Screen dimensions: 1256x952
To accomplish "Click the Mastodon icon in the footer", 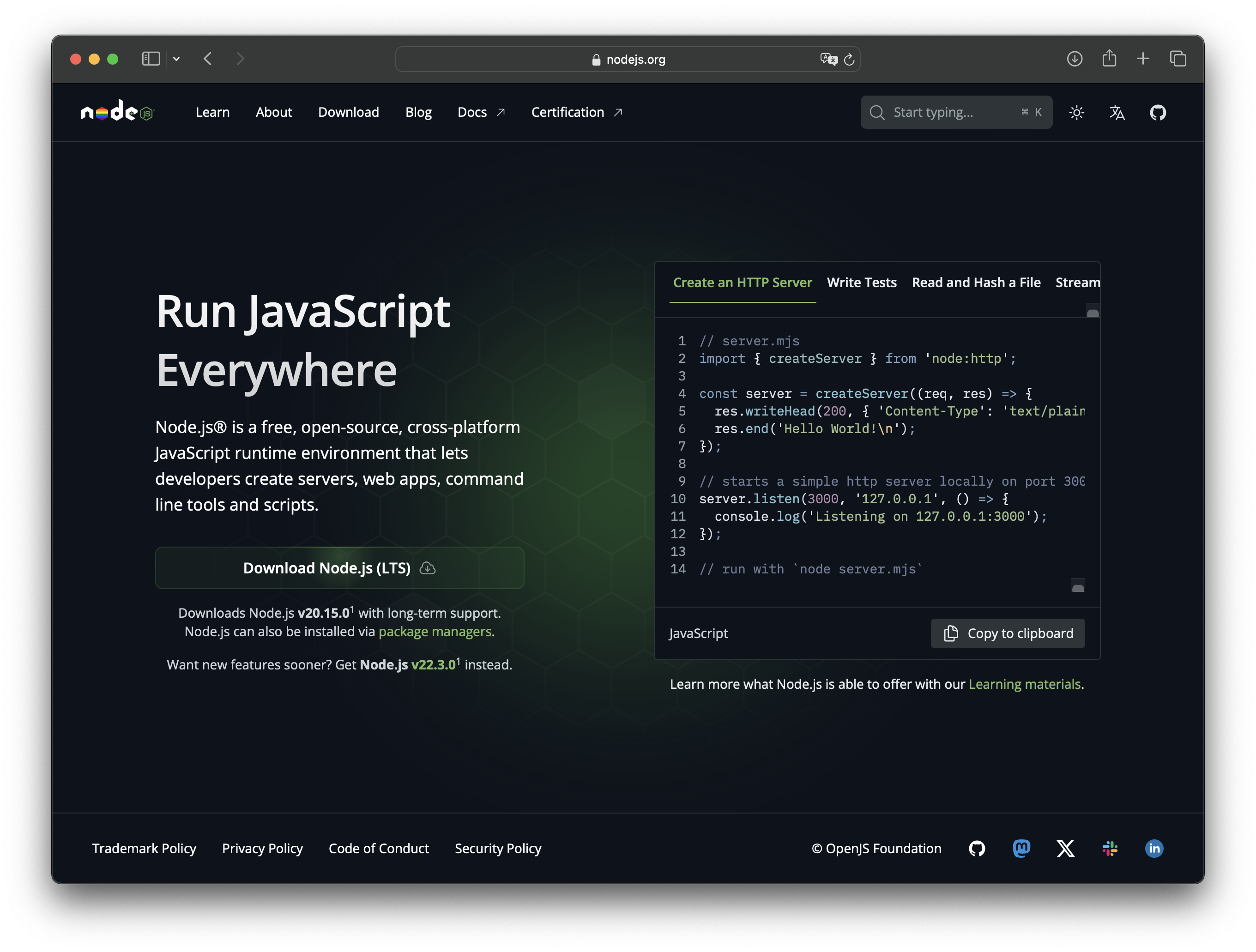I will 1021,848.
